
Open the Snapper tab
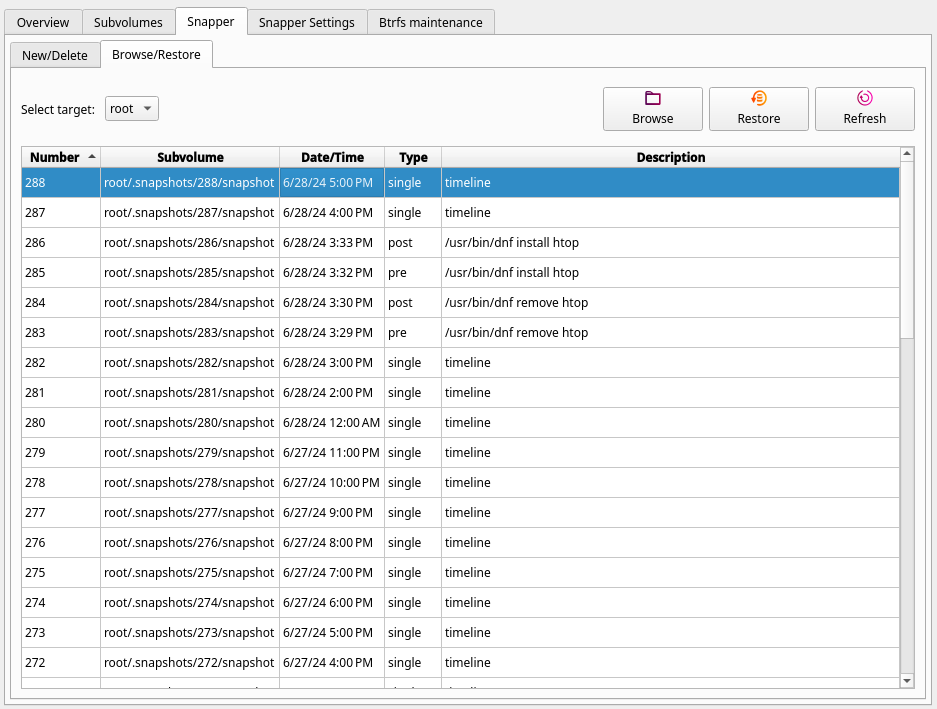click(x=210, y=22)
